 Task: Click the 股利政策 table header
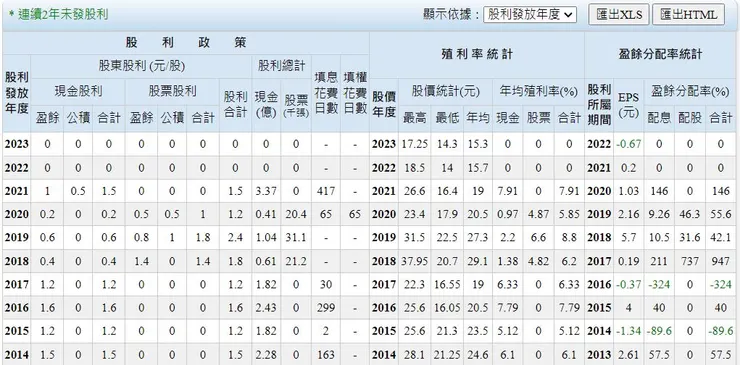pyautogui.click(x=186, y=43)
